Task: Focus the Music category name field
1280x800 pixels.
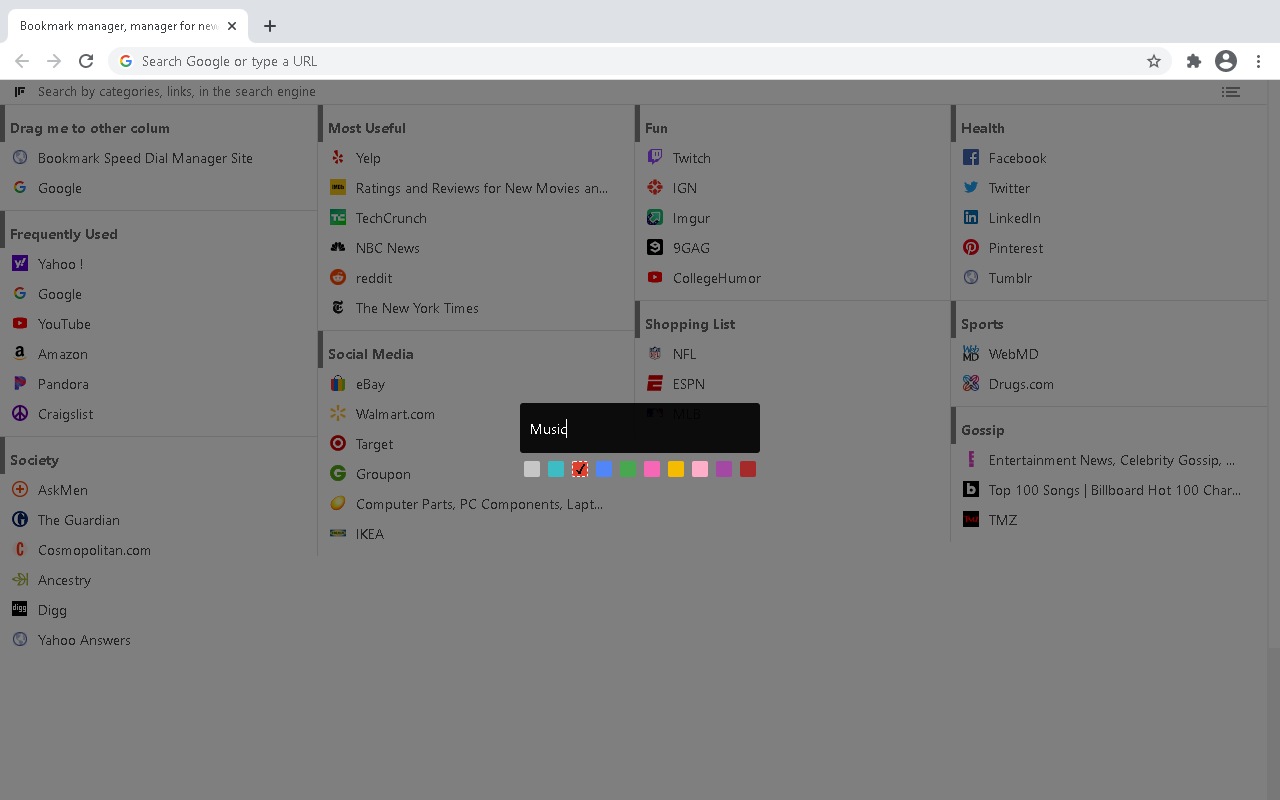Action: click(x=640, y=428)
